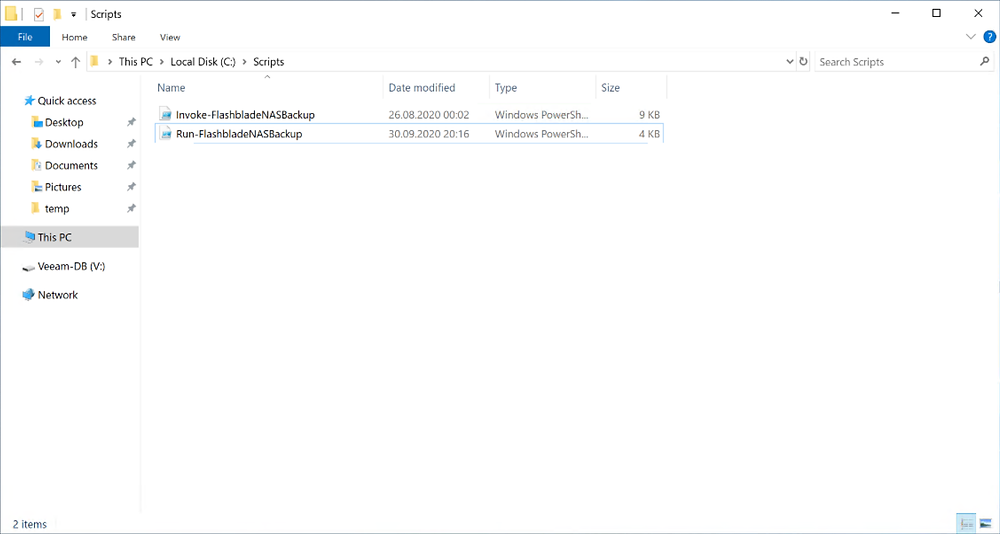Open the File ribbon tab
The image size is (1000, 534).
pos(25,37)
